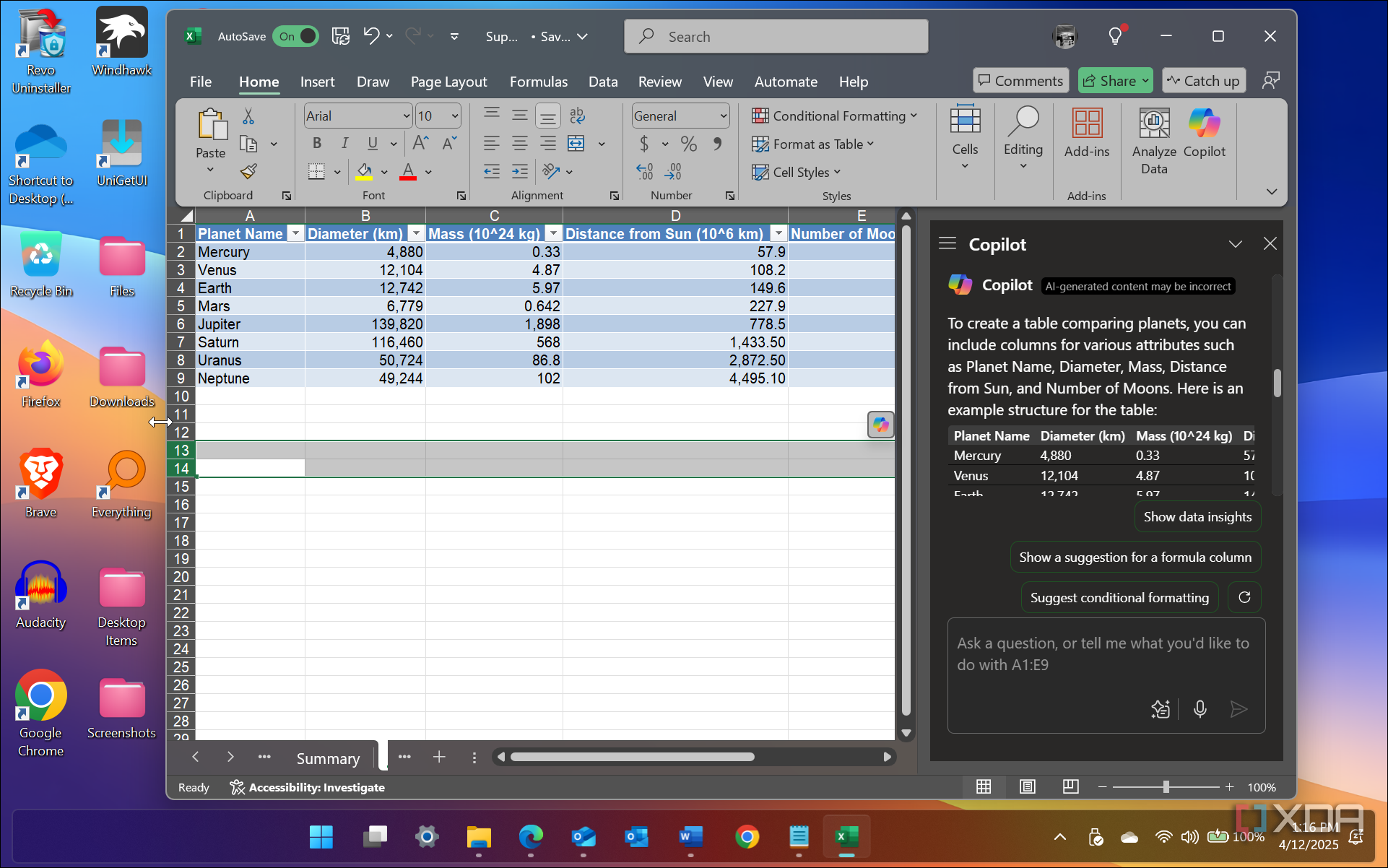Click the Show data insights suggestion
The height and width of the screenshot is (868, 1388).
[1197, 517]
